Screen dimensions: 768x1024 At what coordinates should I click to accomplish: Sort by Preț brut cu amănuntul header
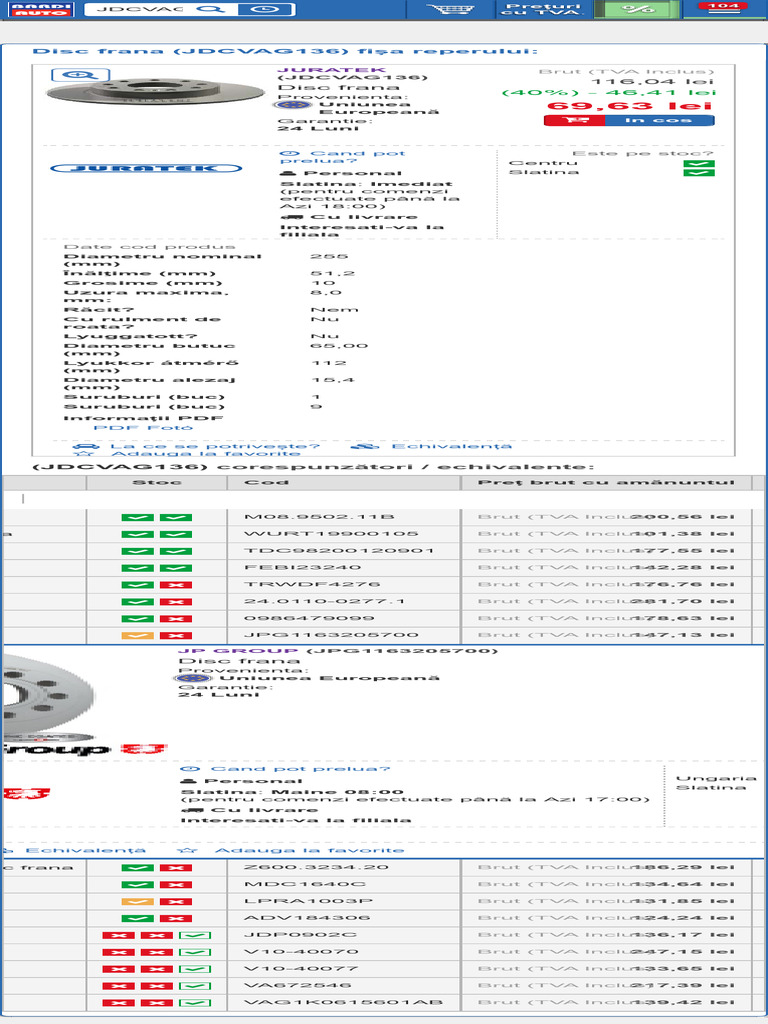click(x=606, y=483)
